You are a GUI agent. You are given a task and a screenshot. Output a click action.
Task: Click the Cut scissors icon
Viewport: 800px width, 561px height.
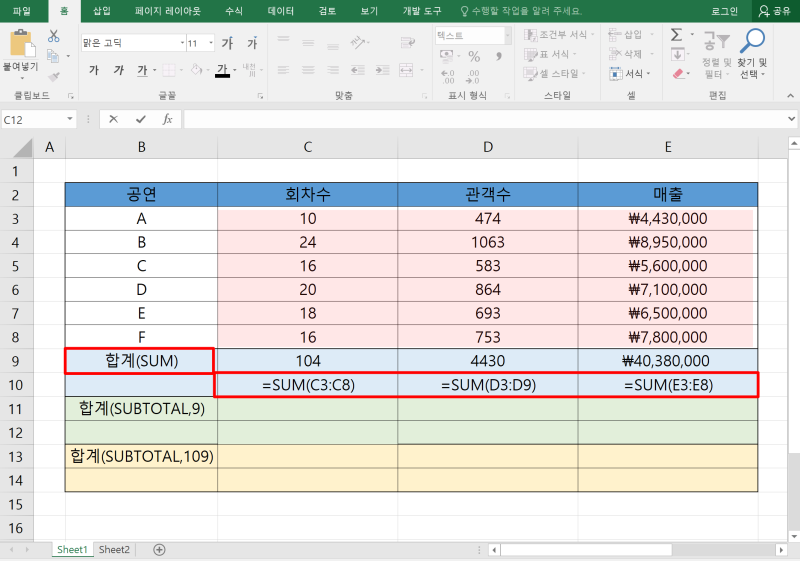54,36
